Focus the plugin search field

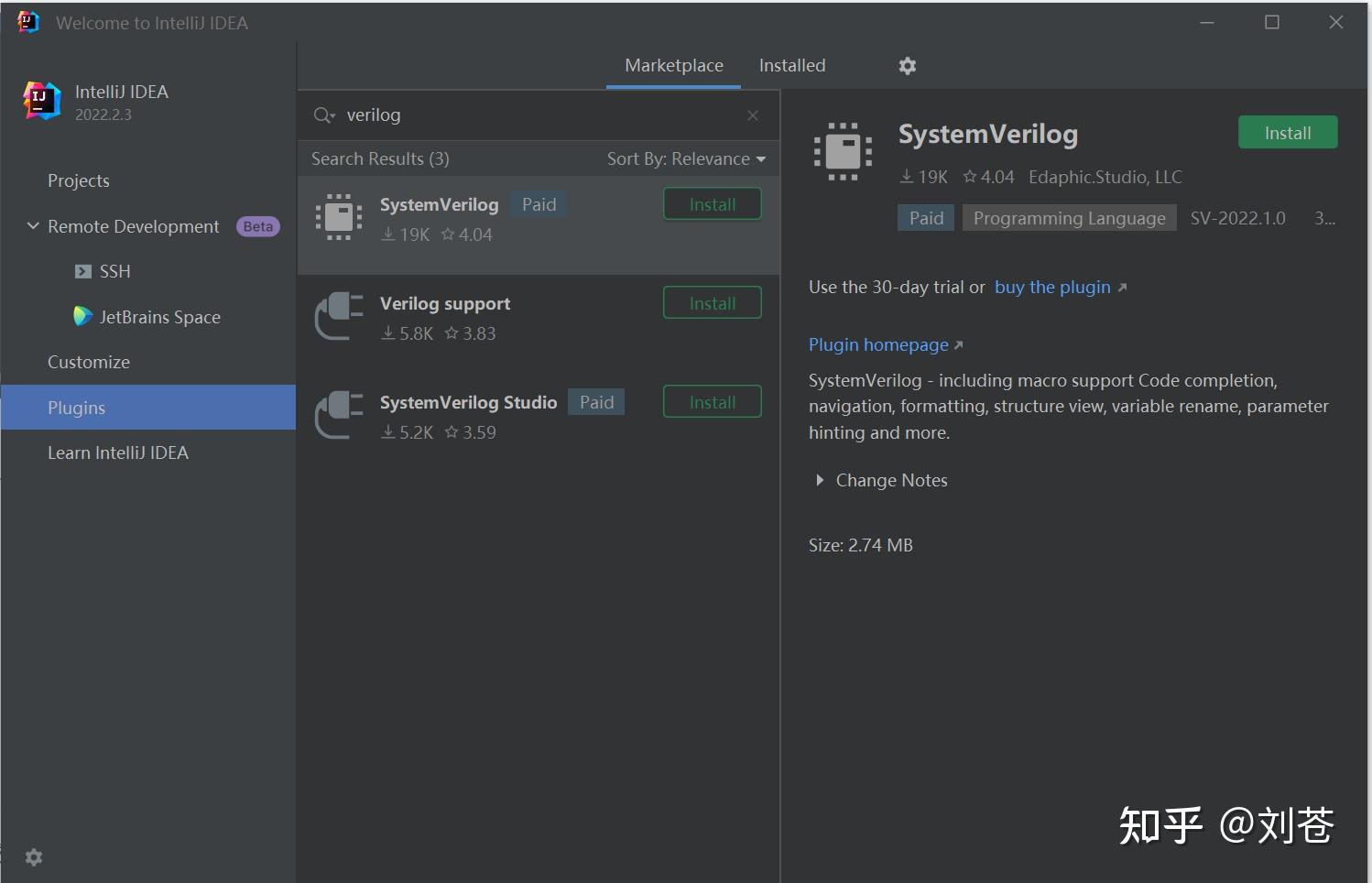(540, 115)
